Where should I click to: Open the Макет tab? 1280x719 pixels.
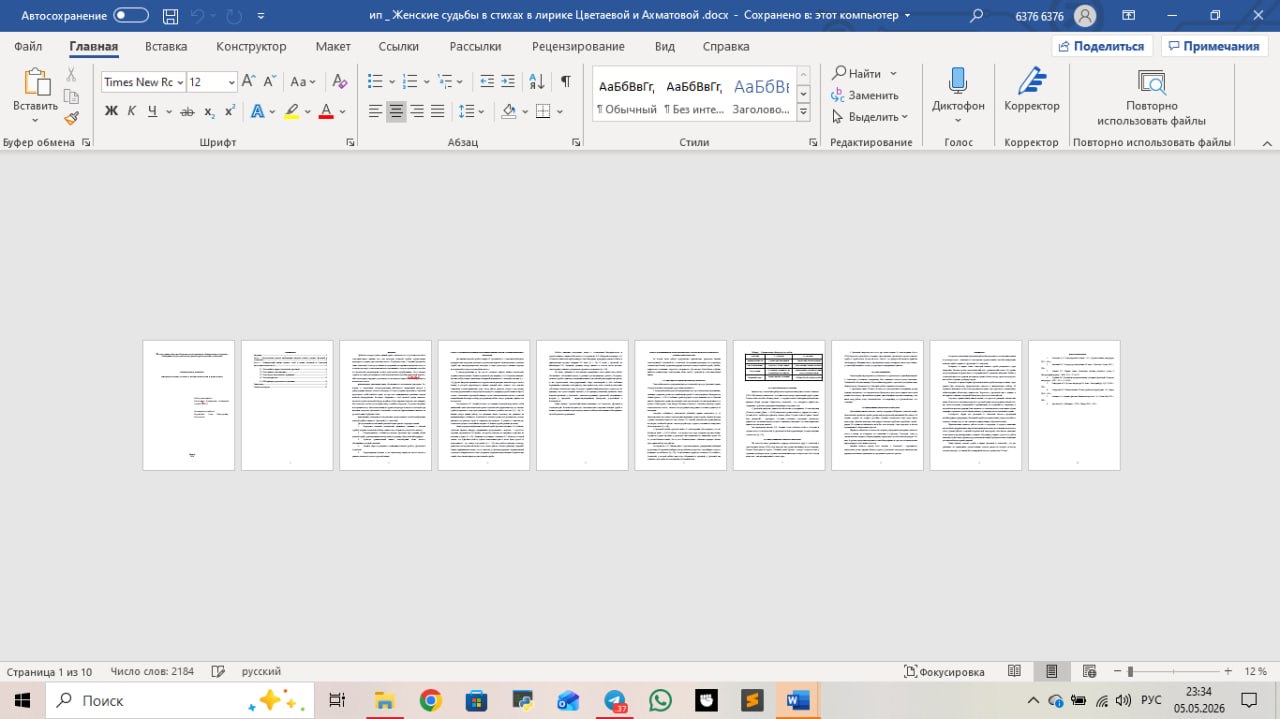(333, 46)
